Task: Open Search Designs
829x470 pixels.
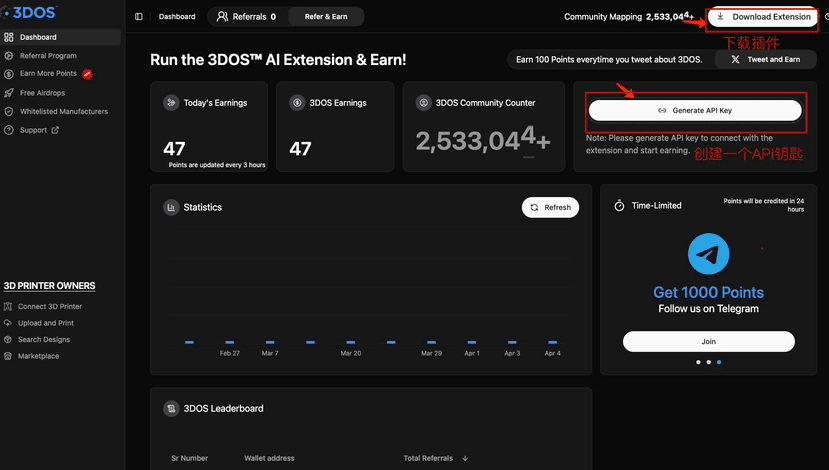Action: pyautogui.click(x=44, y=339)
